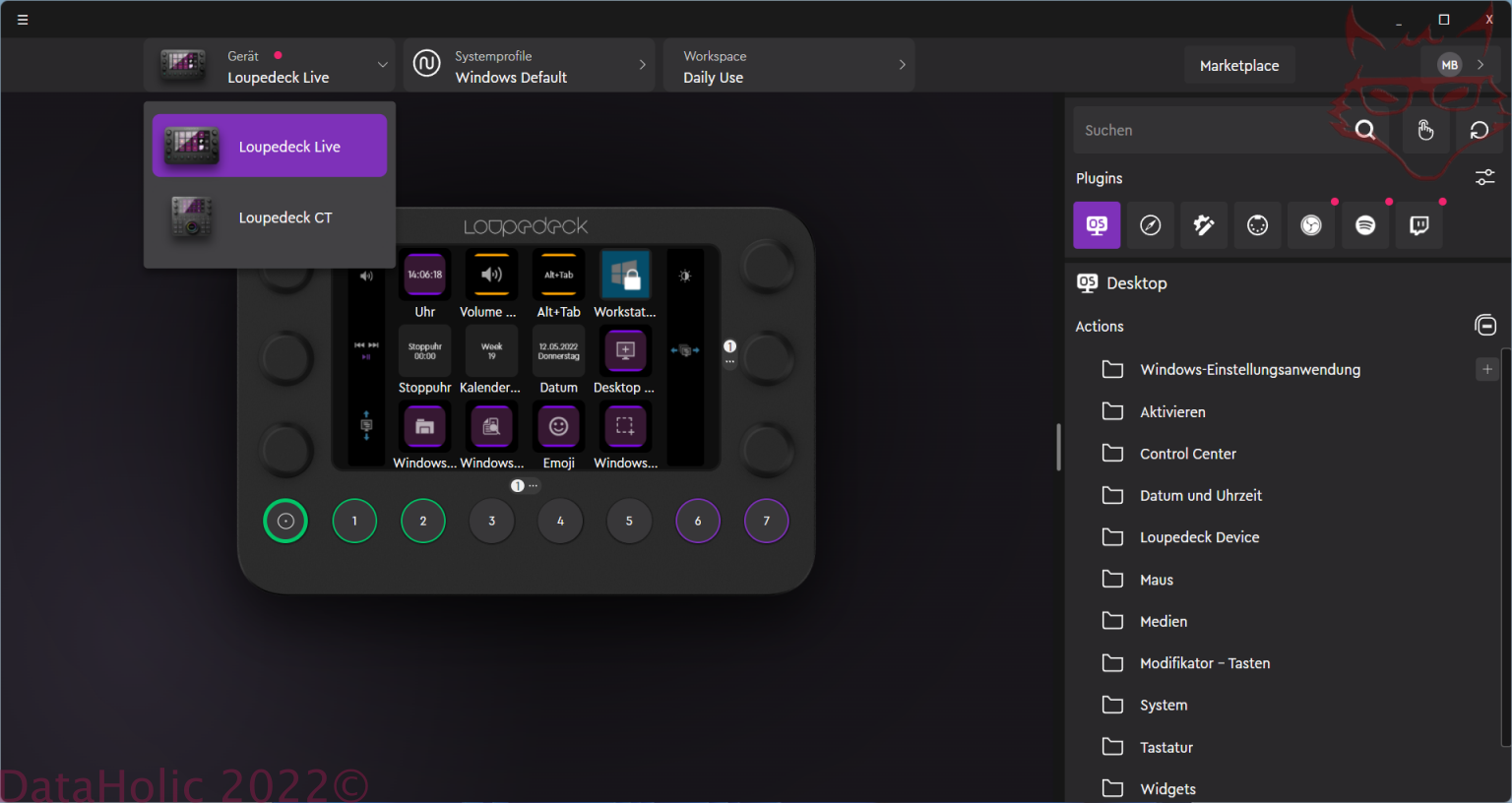Click the Workstation lock touch button
The height and width of the screenshot is (803, 1512).
[x=625, y=276]
